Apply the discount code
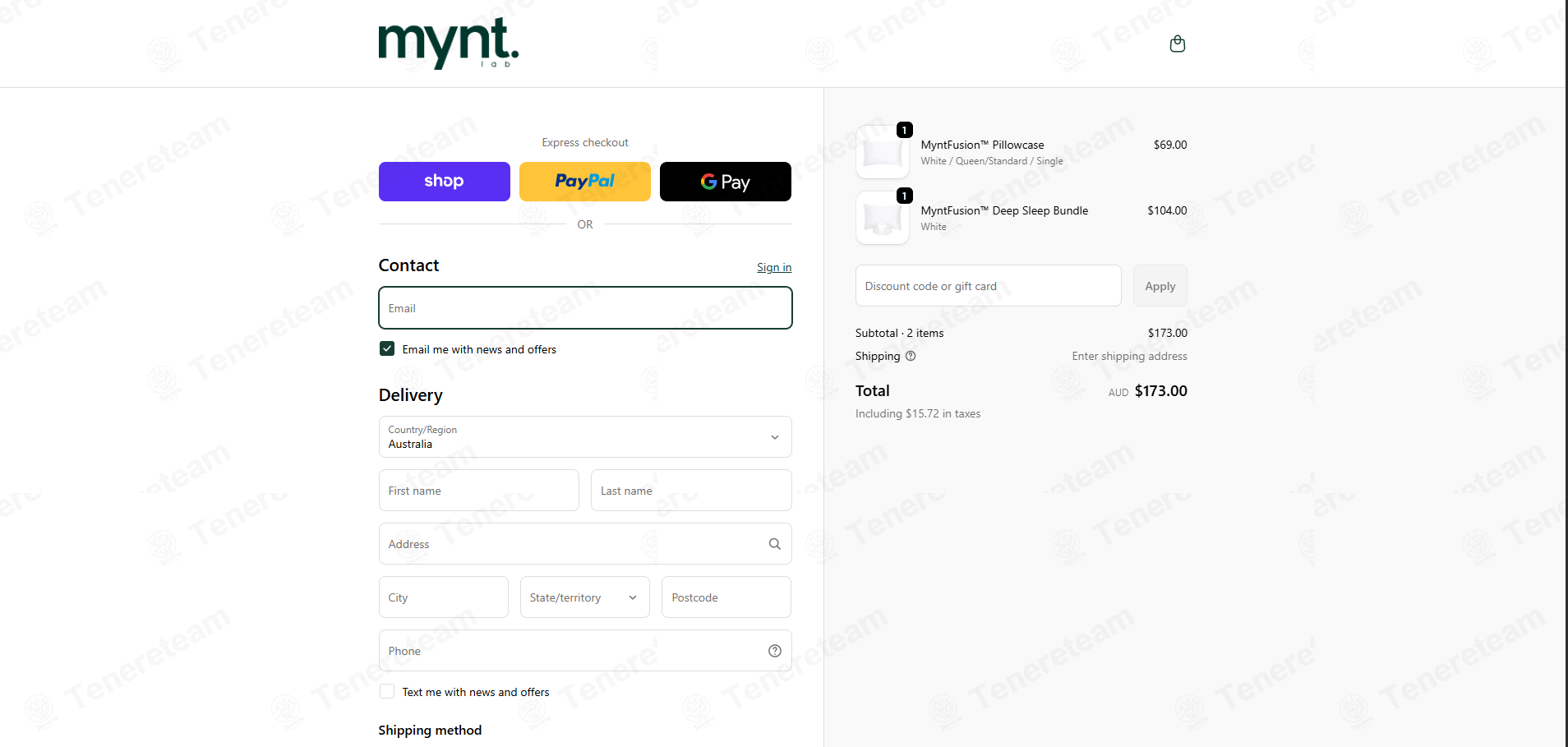The image size is (1568, 747). click(x=1160, y=286)
